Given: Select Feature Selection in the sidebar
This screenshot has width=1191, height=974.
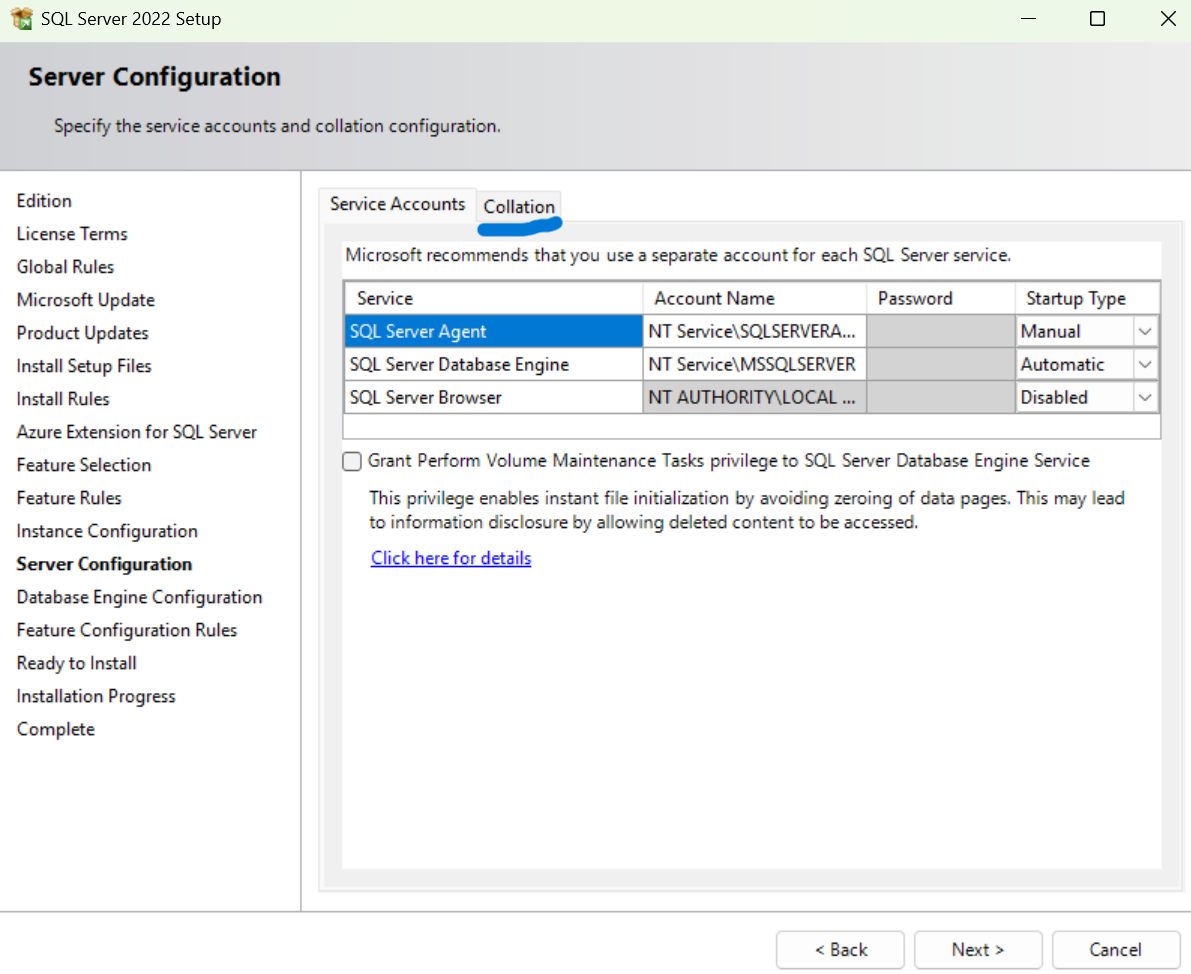Looking at the screenshot, I should (x=84, y=465).
